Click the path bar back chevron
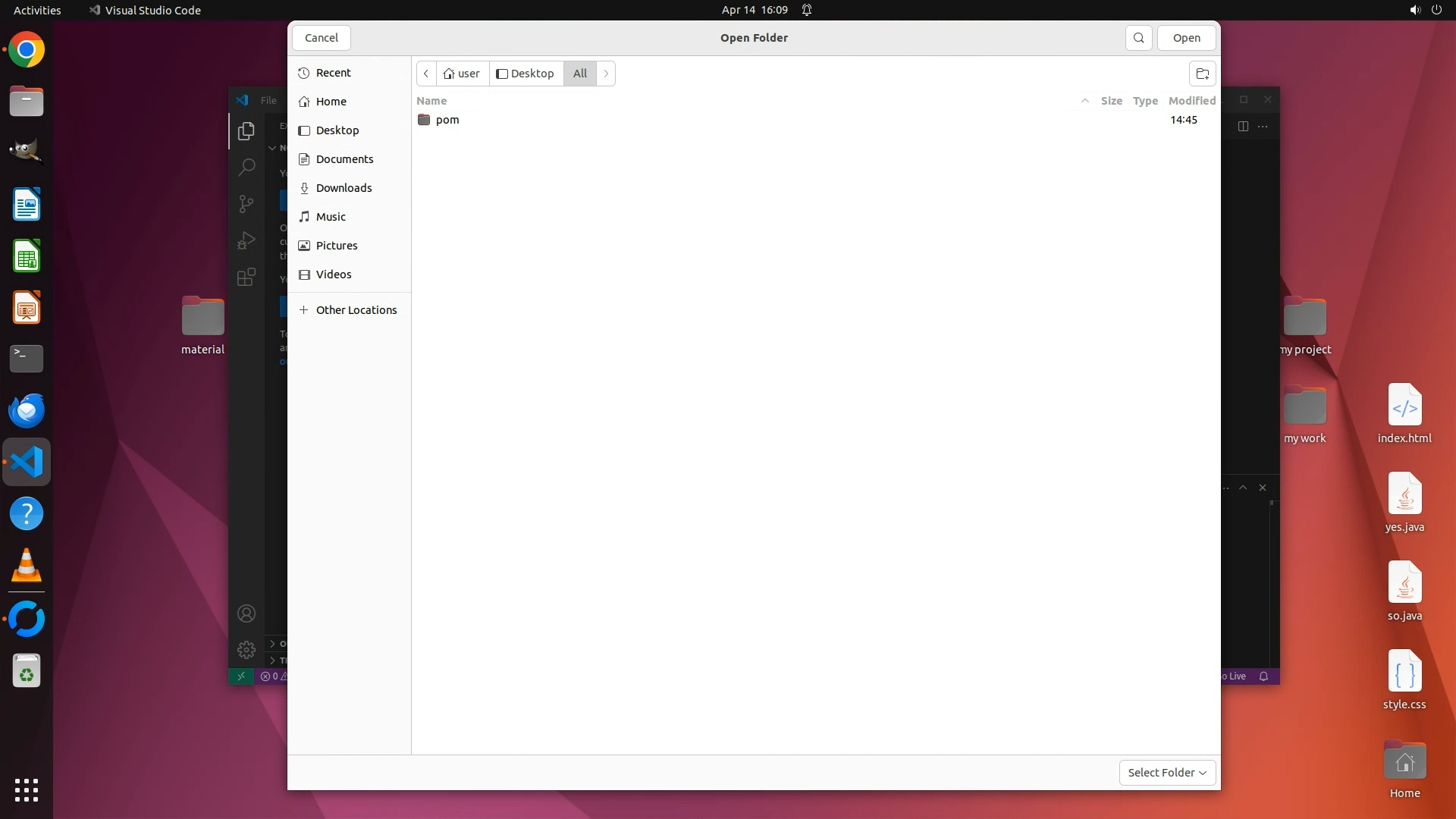This screenshot has width=1456, height=819. tap(426, 74)
